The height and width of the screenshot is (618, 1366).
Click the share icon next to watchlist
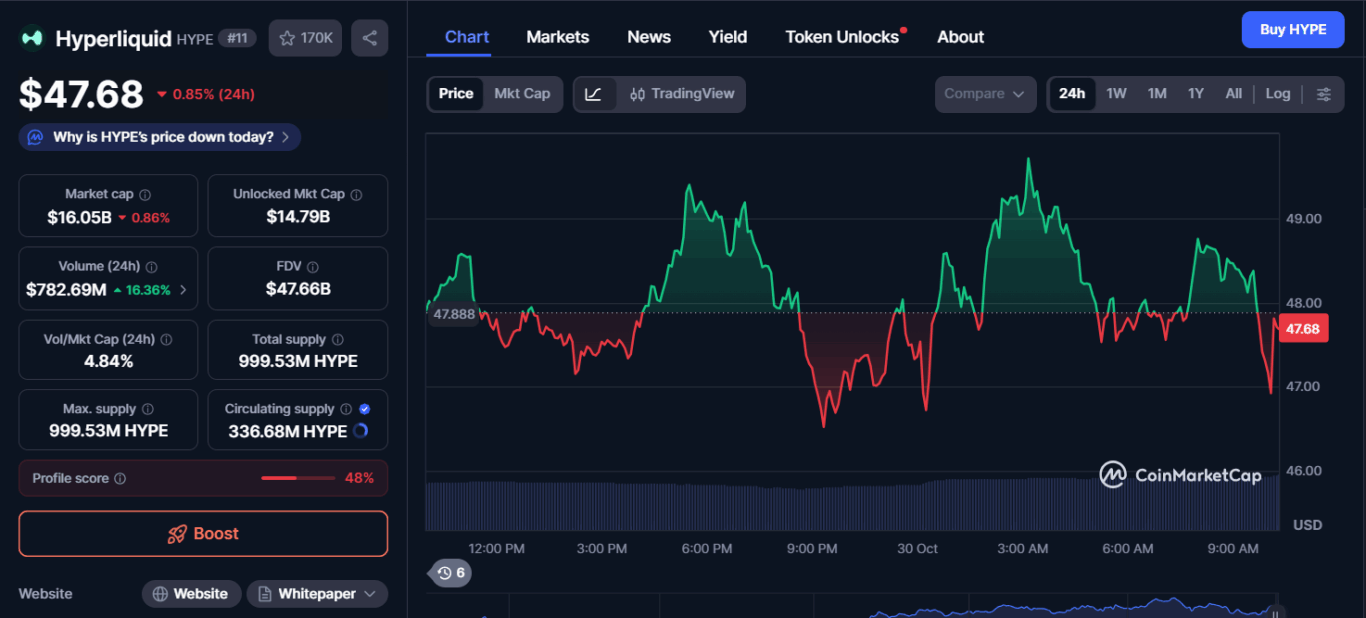tap(369, 38)
